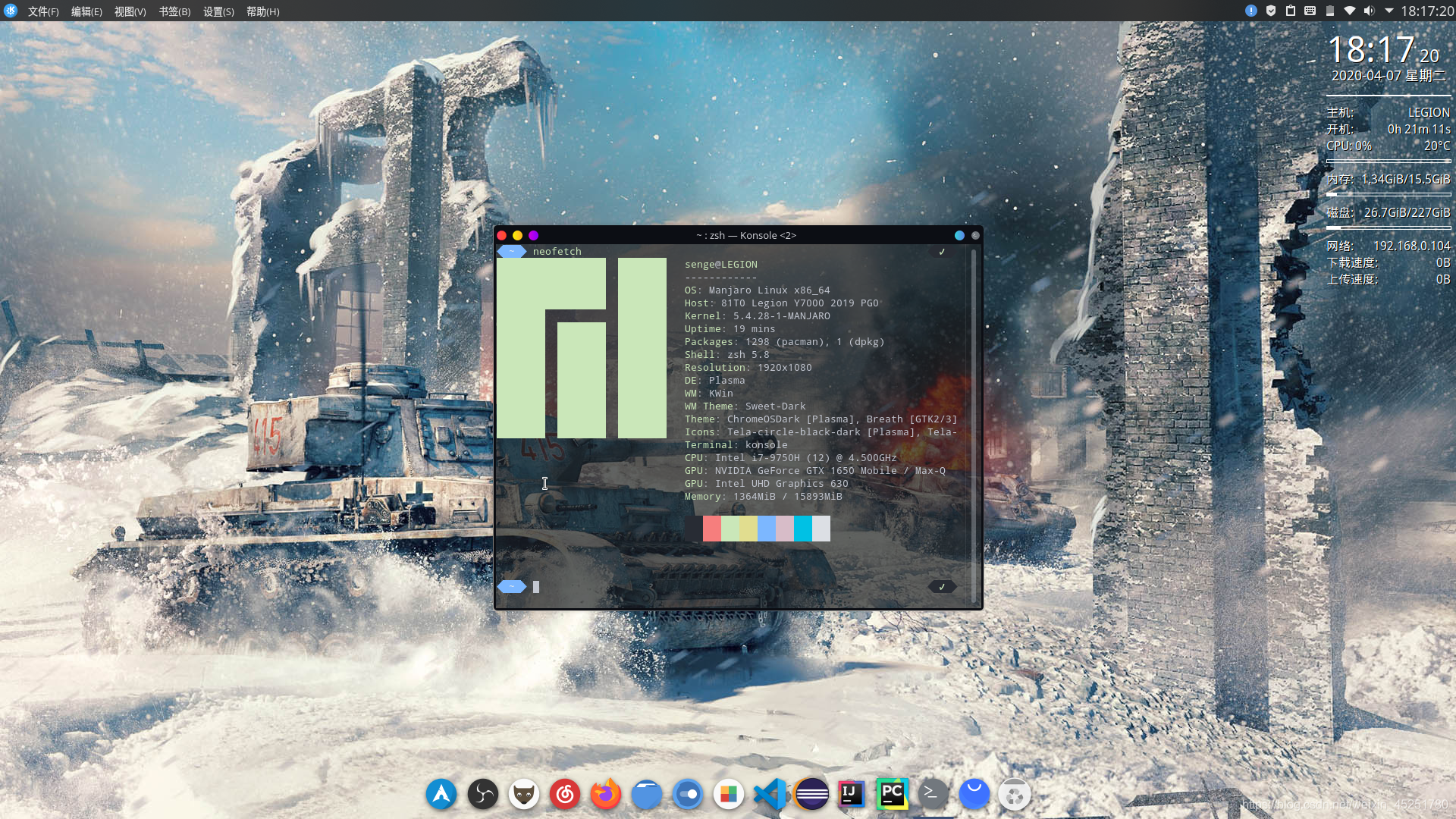Expand hidden tray icons with the arrow
Screen dimensions: 1456x819
pos(1389,11)
